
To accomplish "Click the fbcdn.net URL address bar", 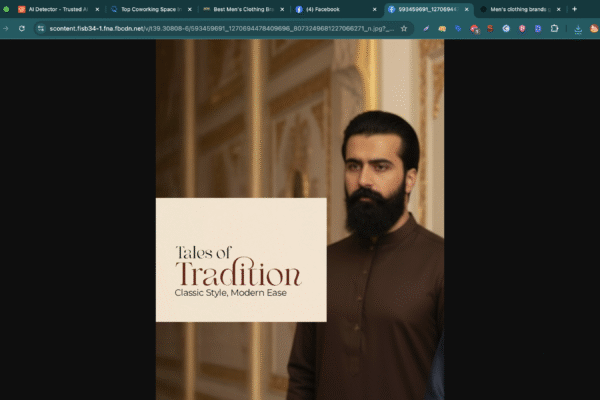I will coord(220,28).
